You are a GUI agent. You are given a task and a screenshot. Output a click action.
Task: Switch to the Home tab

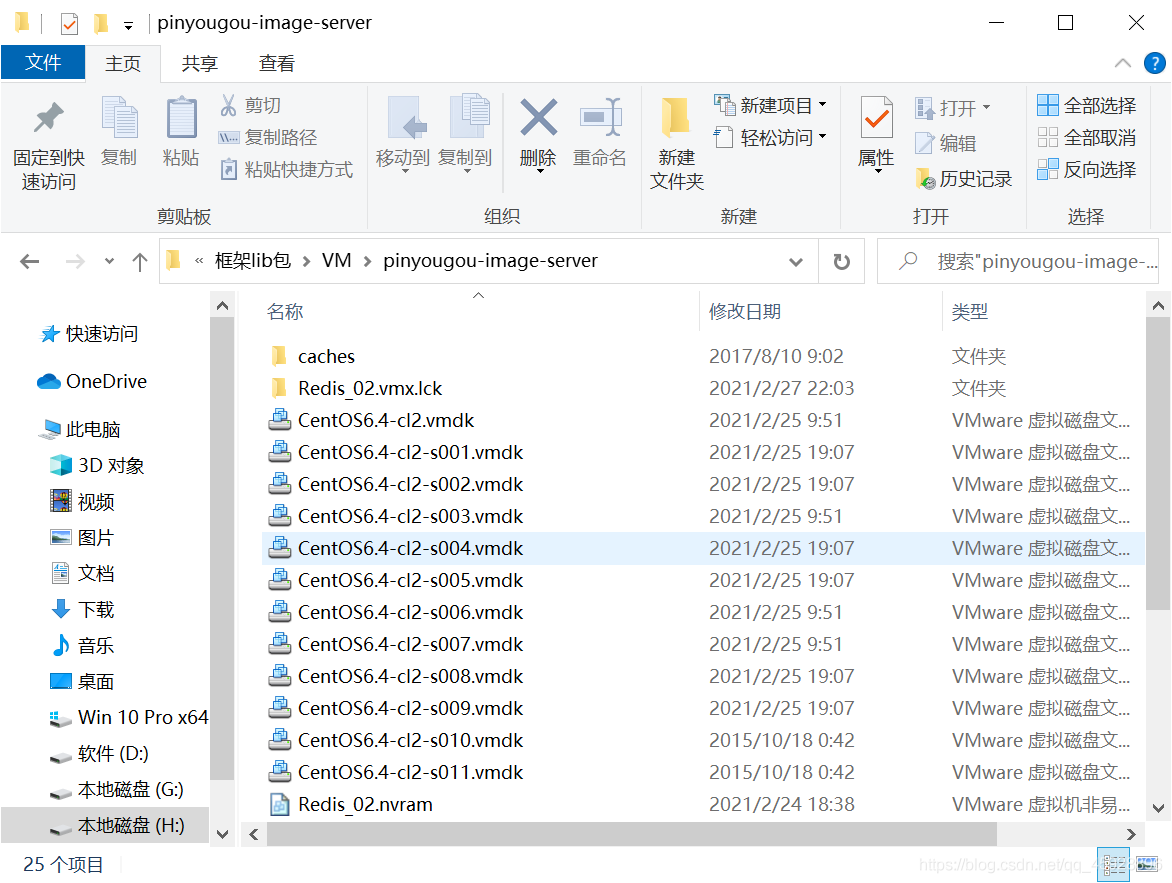(x=123, y=64)
